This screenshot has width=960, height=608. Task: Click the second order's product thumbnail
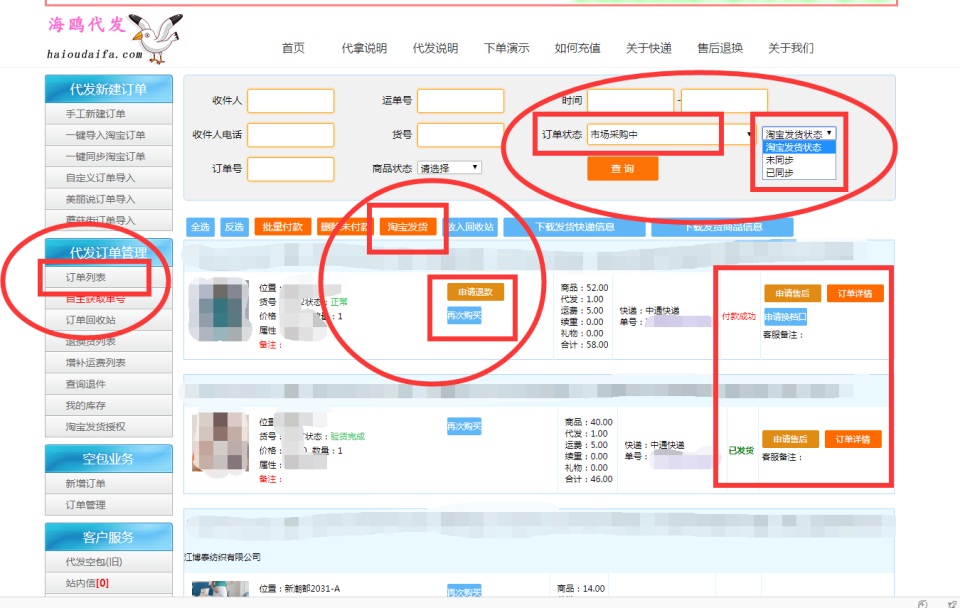pyautogui.click(x=220, y=438)
